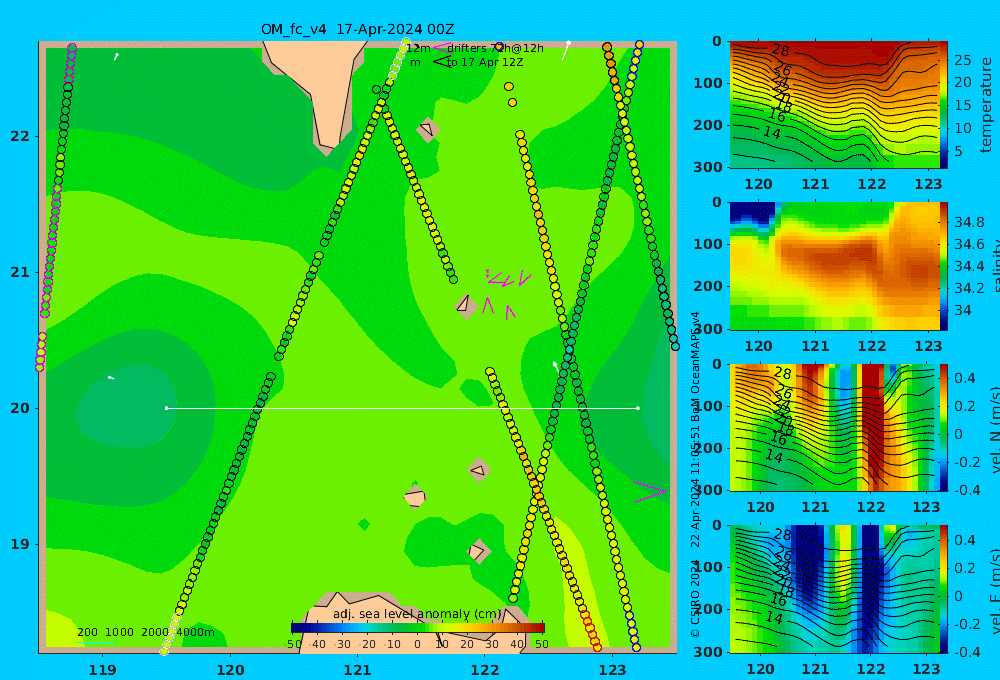The image size is (1000, 680).
Task: Open the temperature cross-section panel
Action: [x=834, y=105]
